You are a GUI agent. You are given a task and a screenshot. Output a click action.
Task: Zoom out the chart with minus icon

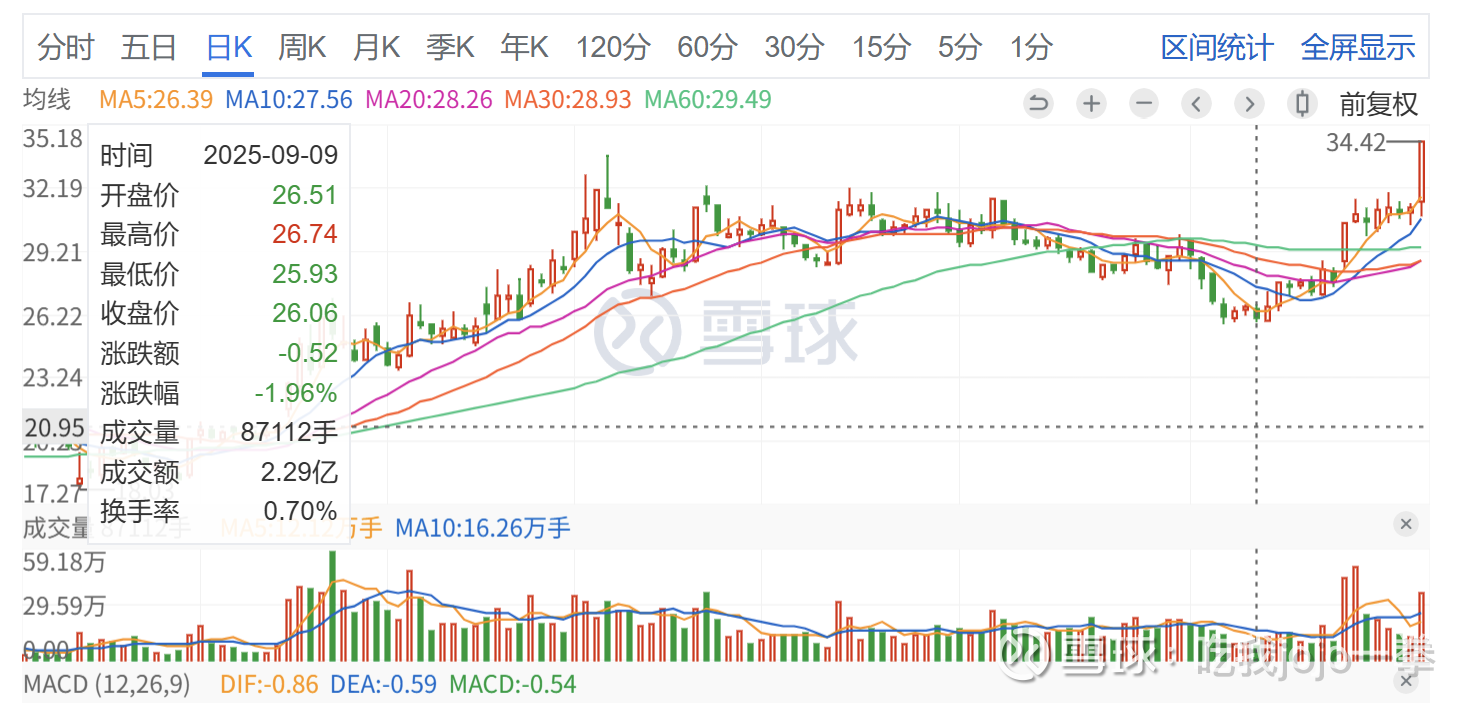coord(1144,103)
